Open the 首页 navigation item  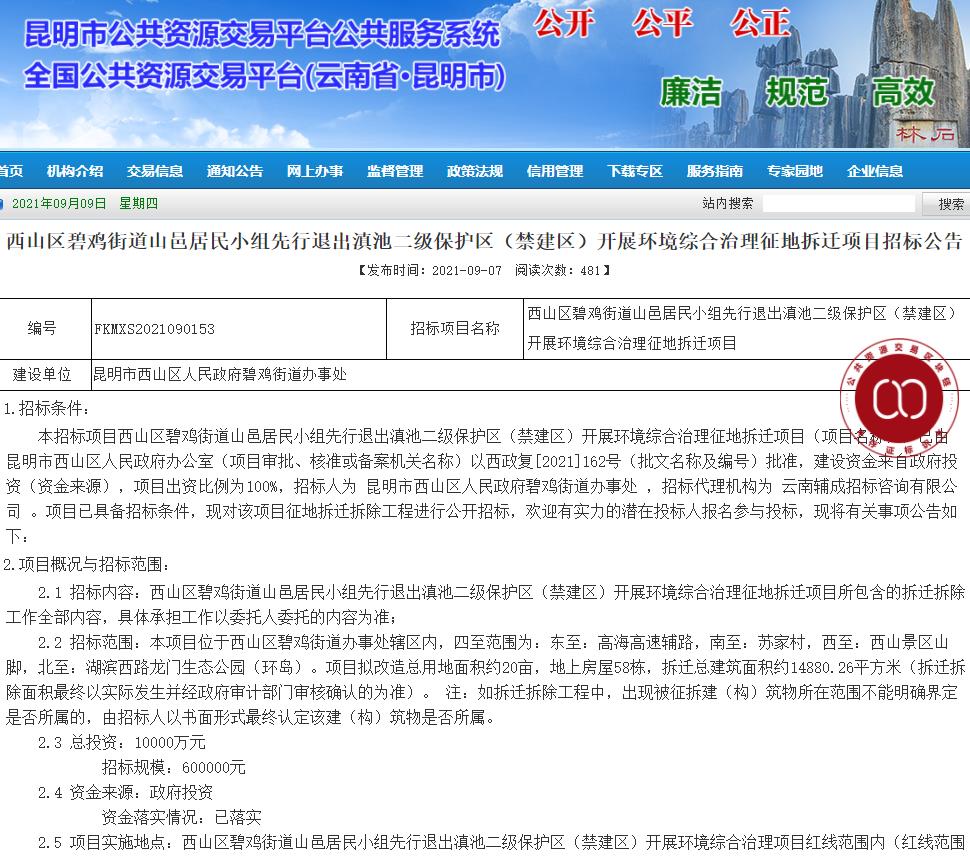click(x=11, y=171)
